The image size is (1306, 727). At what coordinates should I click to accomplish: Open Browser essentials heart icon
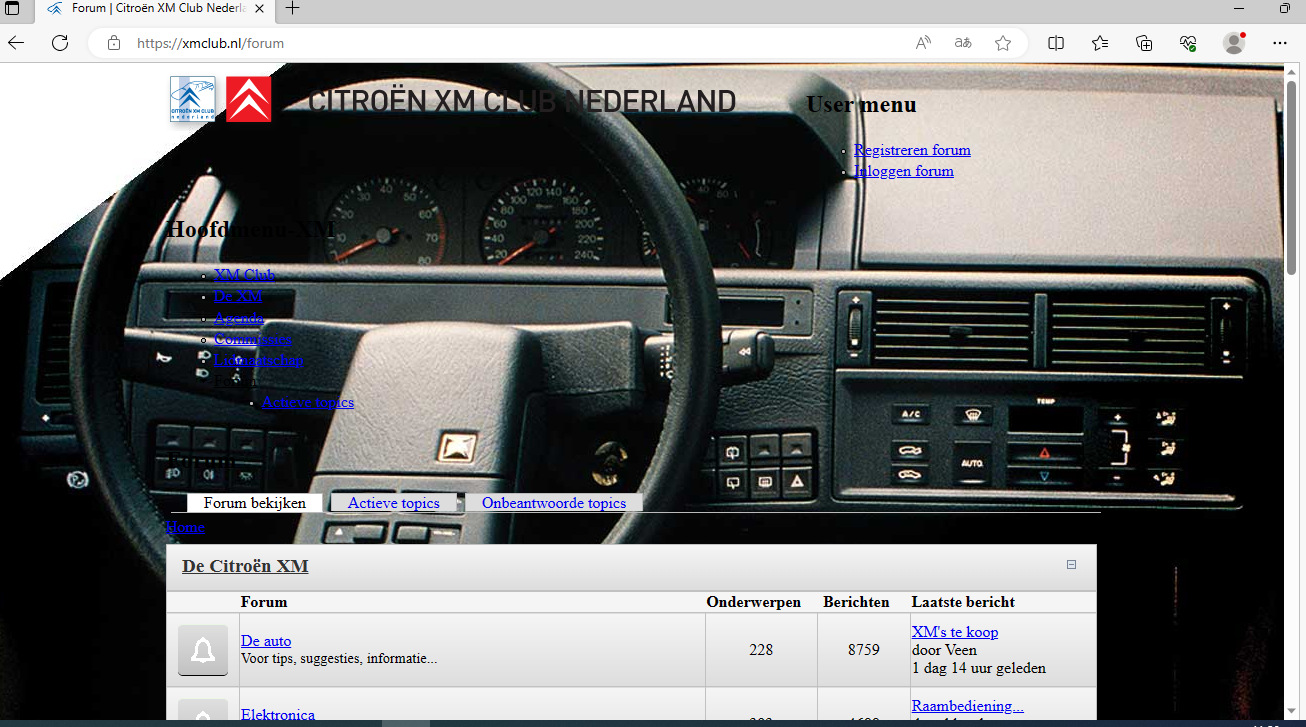[x=1188, y=43]
